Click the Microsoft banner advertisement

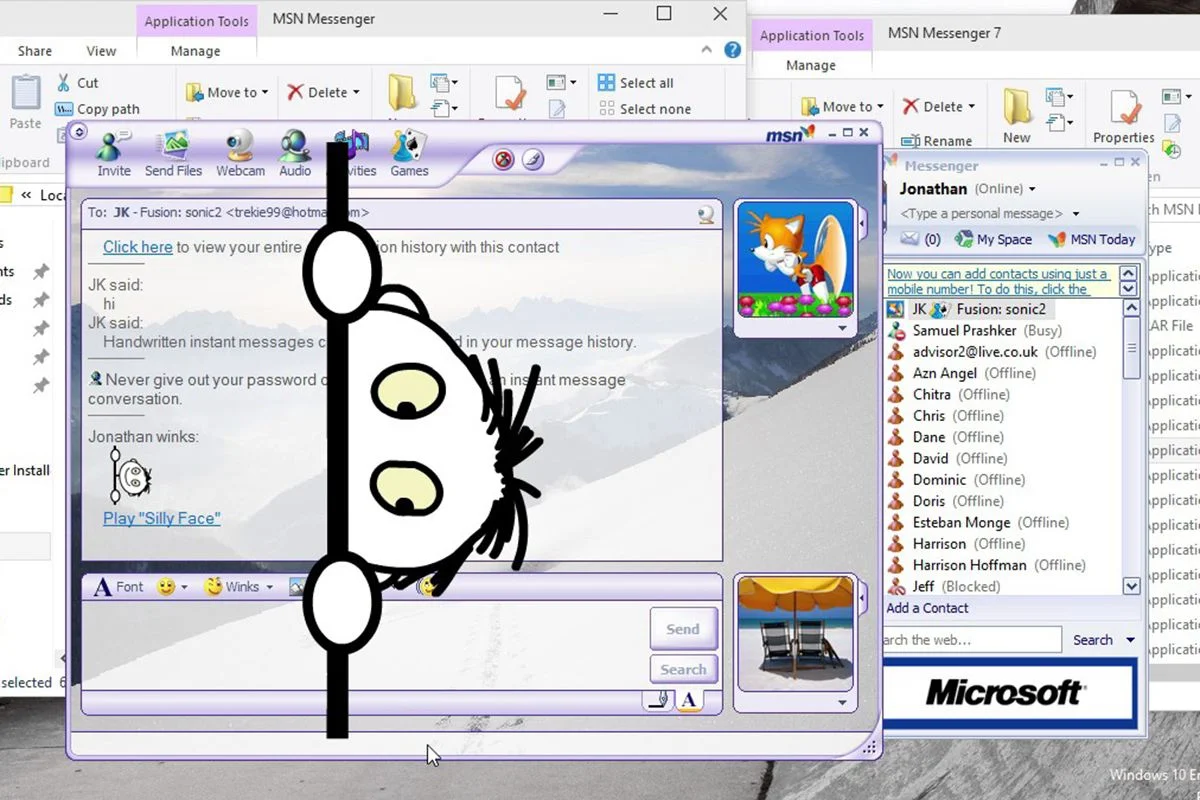1009,692
